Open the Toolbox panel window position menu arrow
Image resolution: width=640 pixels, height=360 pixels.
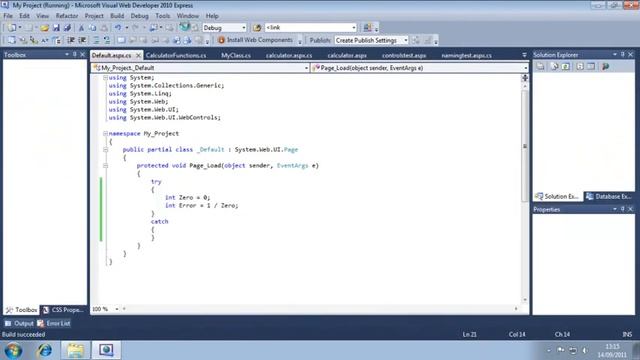67,54
